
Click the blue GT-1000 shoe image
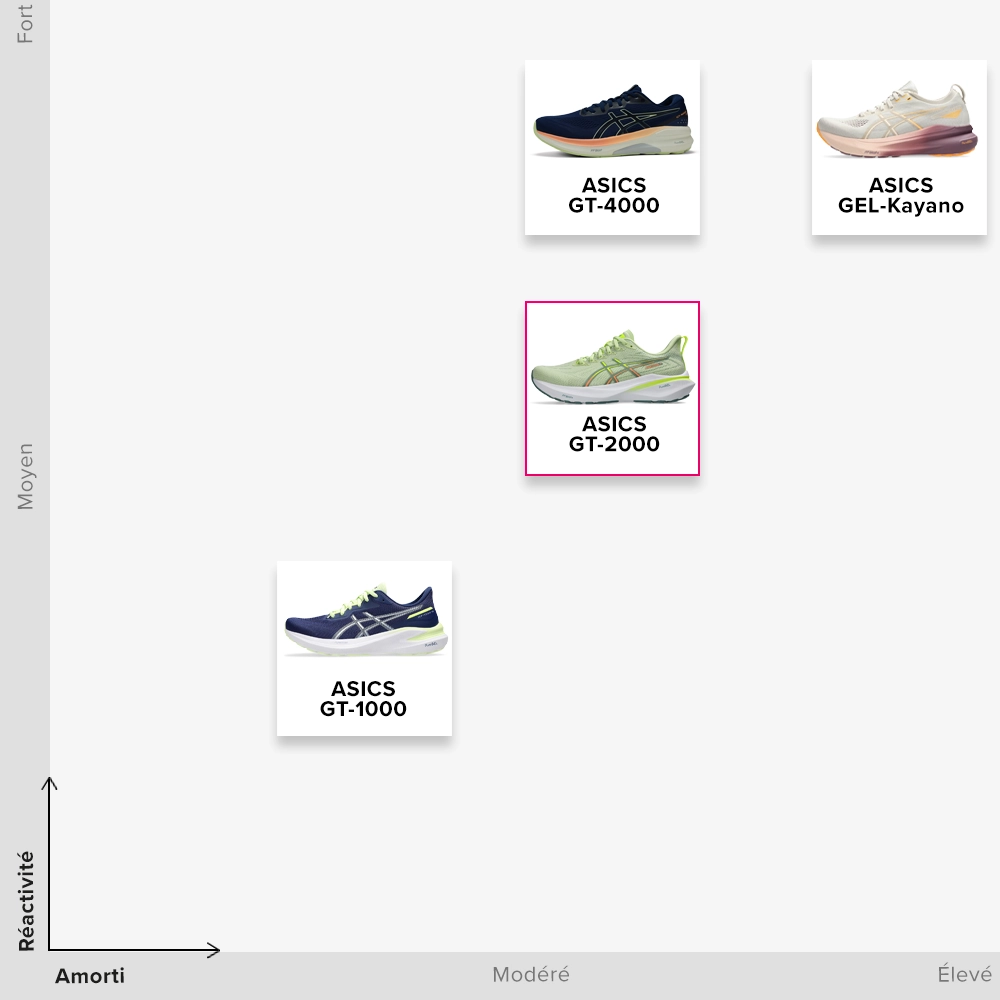pyautogui.click(x=363, y=622)
